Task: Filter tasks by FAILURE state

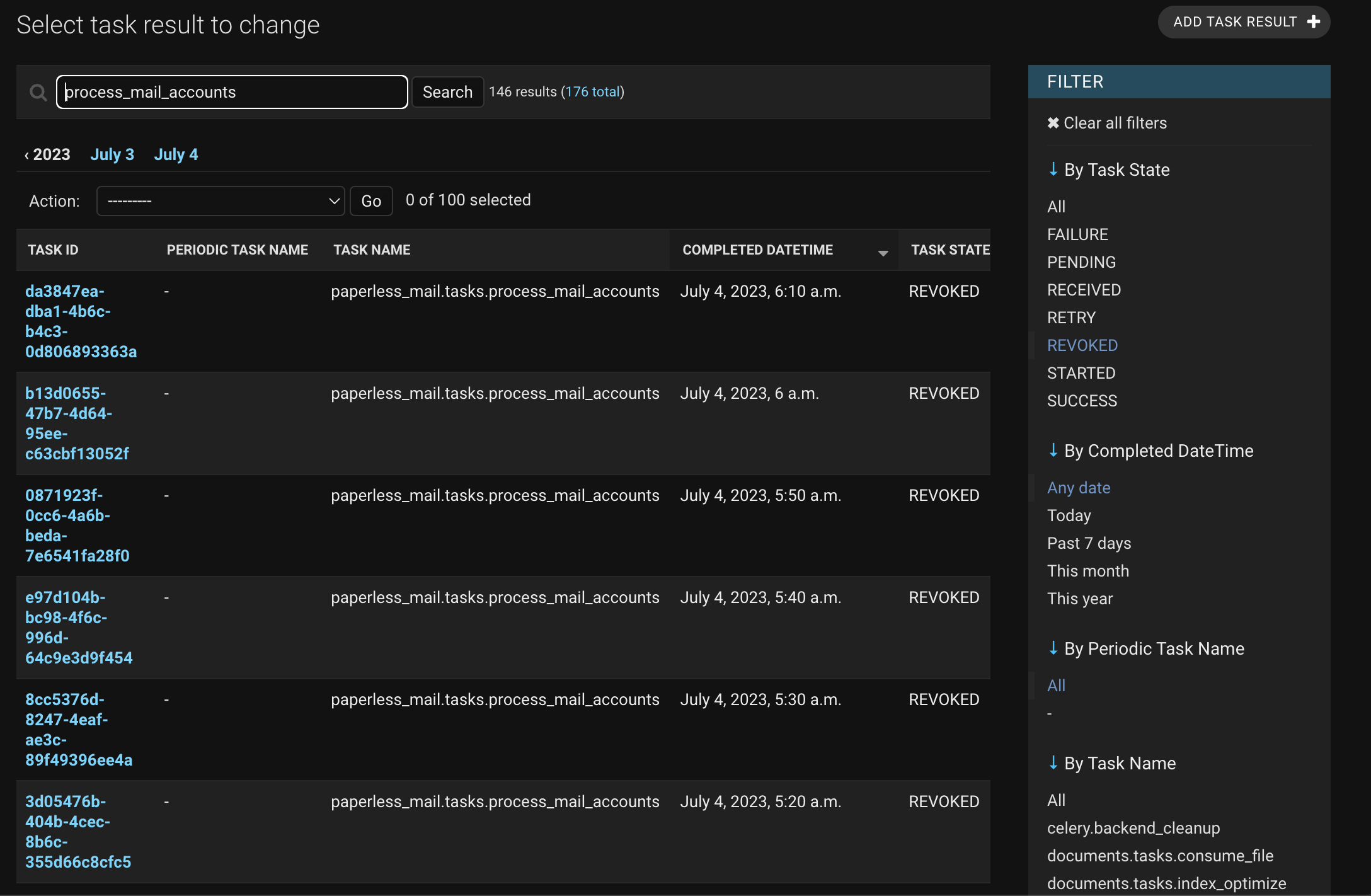Action: [1077, 234]
